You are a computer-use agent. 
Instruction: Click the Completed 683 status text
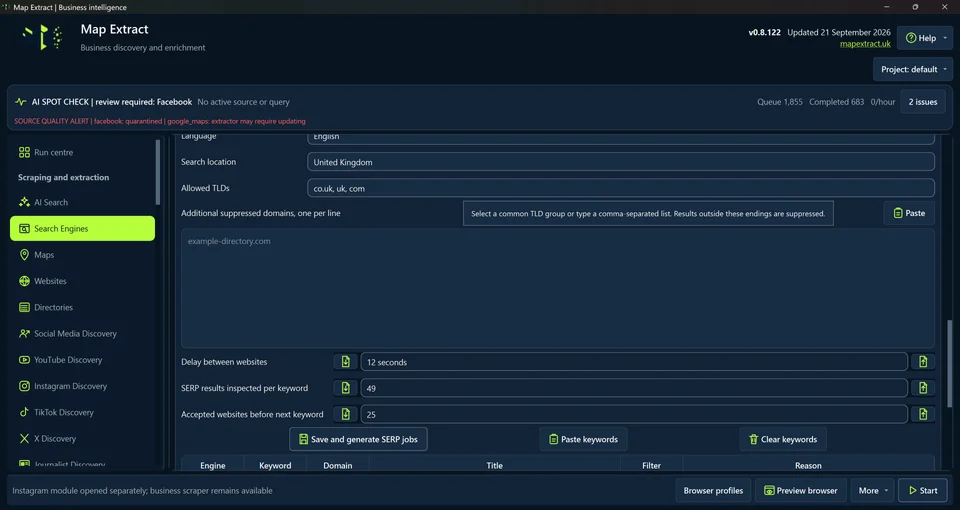pos(836,102)
